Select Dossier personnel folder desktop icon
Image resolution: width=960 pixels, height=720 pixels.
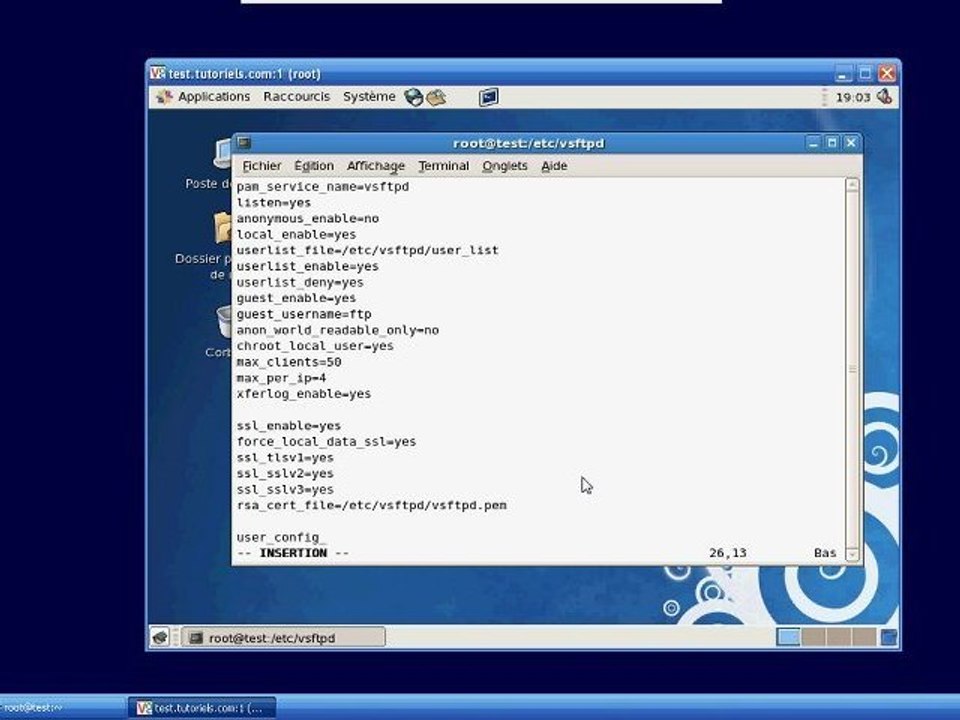[203, 246]
